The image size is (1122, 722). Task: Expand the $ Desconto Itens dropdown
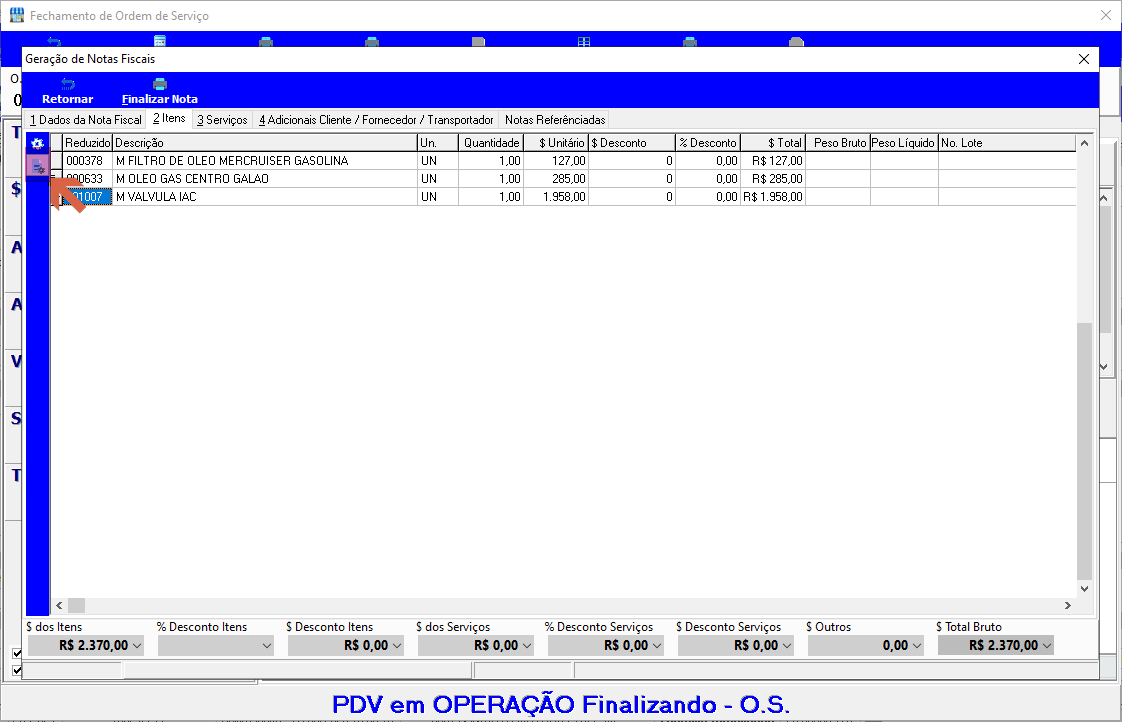point(397,645)
